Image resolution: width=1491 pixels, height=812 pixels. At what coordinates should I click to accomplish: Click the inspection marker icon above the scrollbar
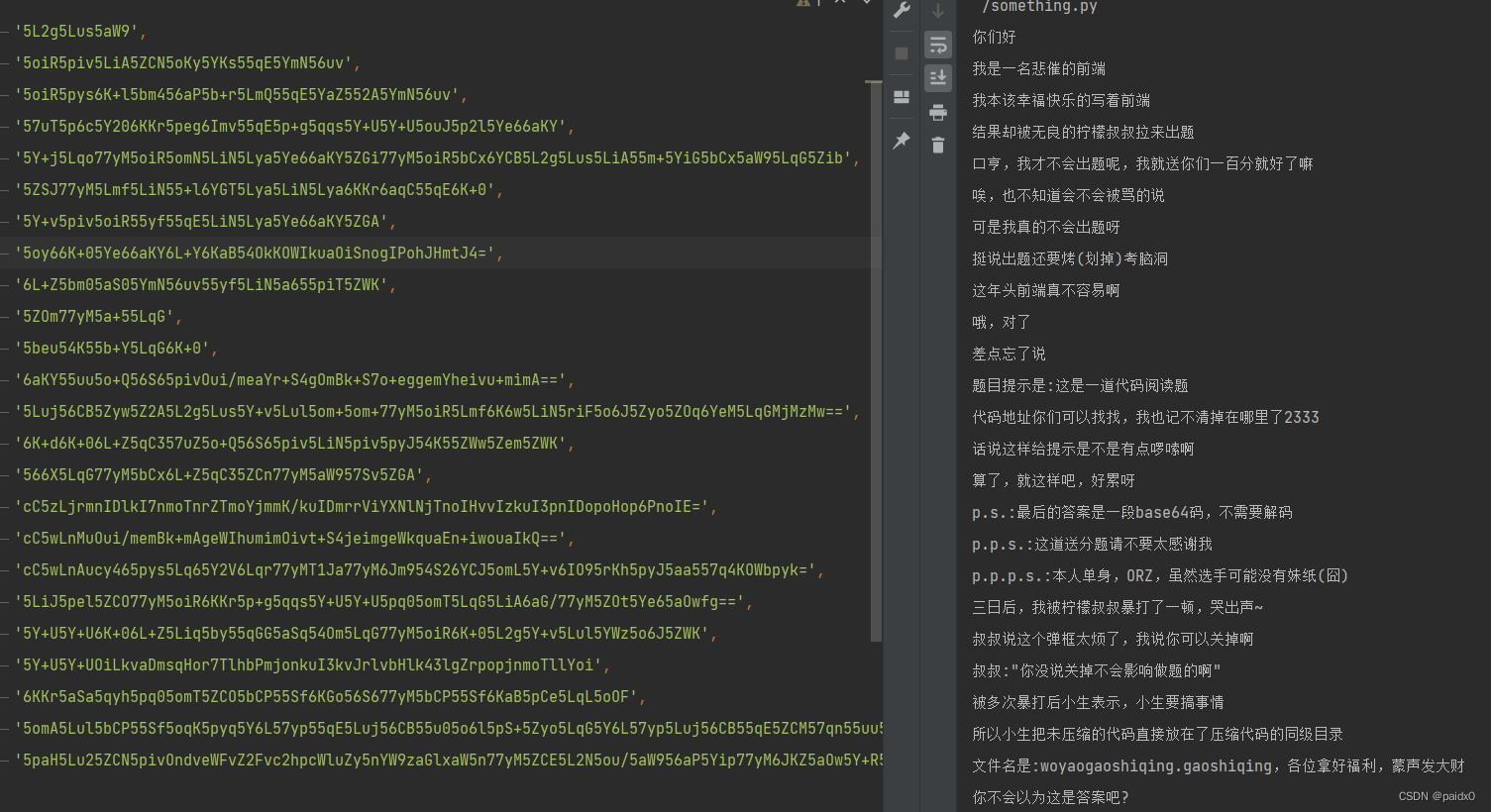tap(804, 5)
